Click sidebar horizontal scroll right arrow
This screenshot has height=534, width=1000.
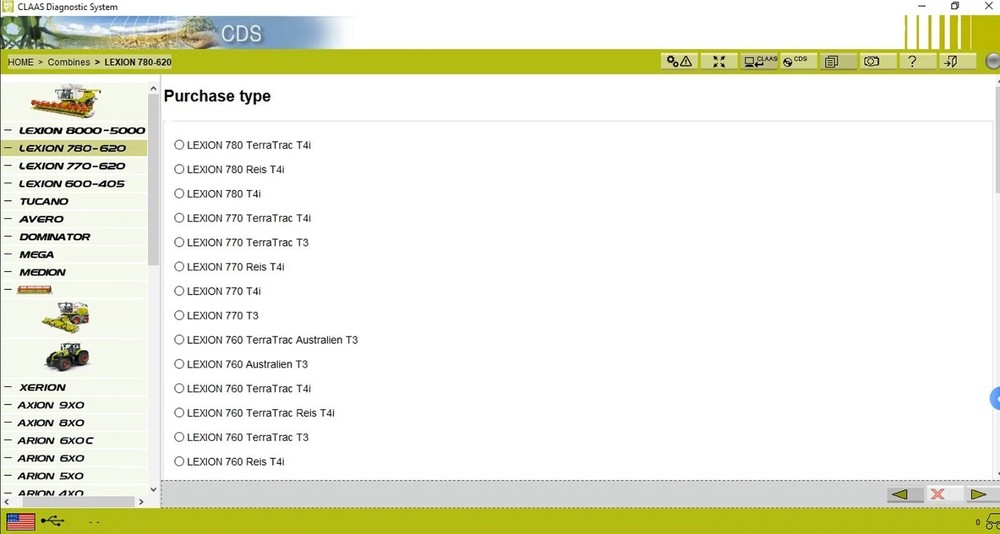142,502
